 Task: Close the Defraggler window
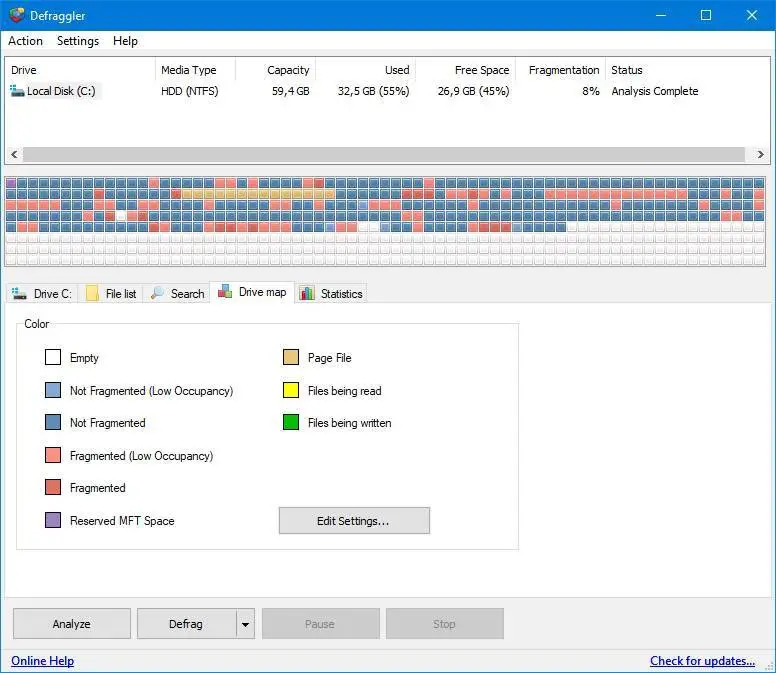coord(752,15)
